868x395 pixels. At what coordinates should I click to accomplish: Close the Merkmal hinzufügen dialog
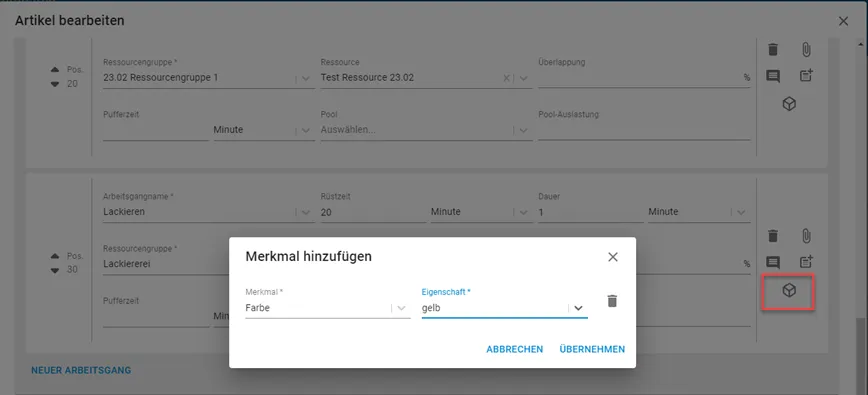point(612,257)
